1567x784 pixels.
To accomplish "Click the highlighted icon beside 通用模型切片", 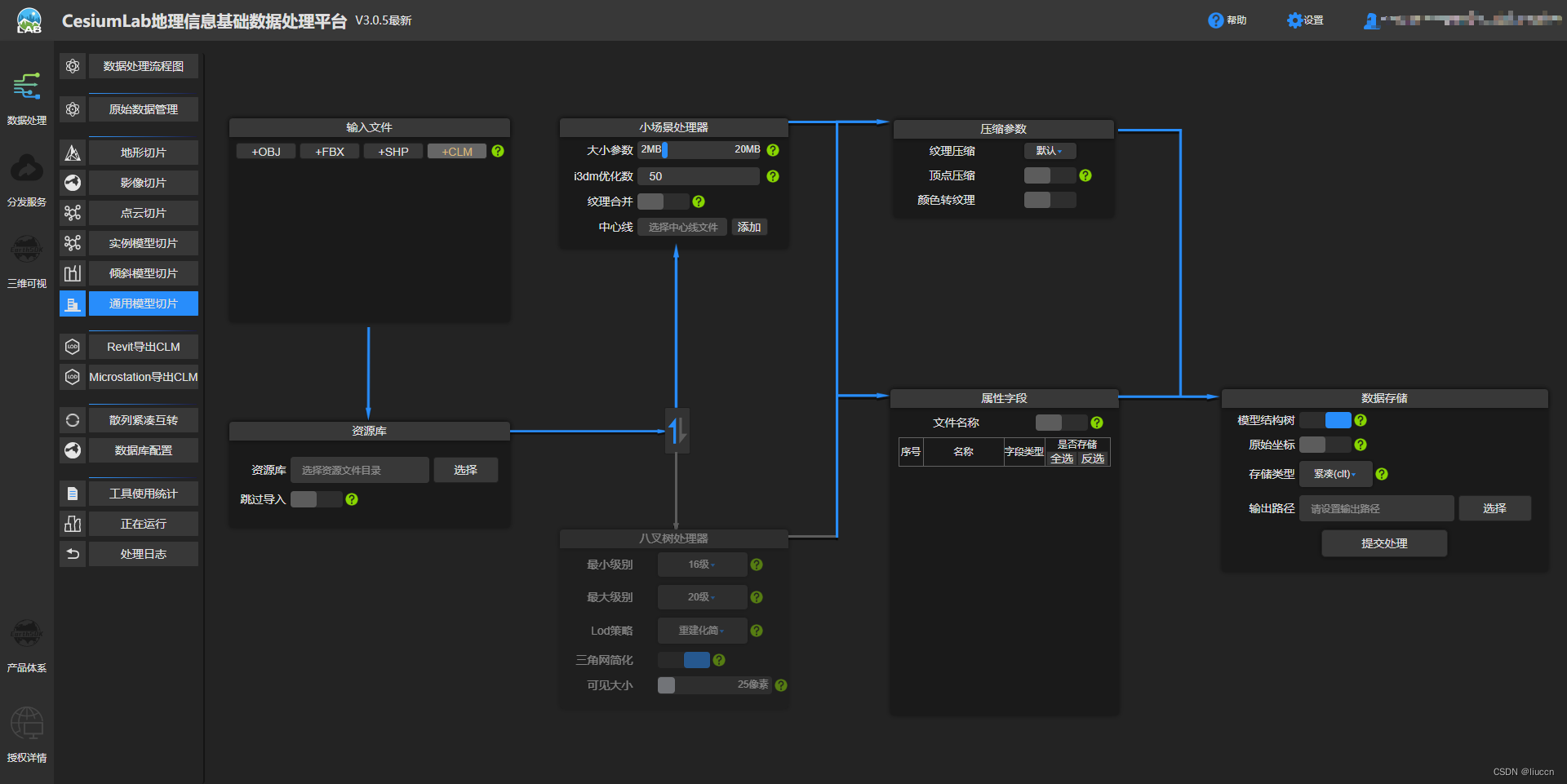I will point(73,303).
